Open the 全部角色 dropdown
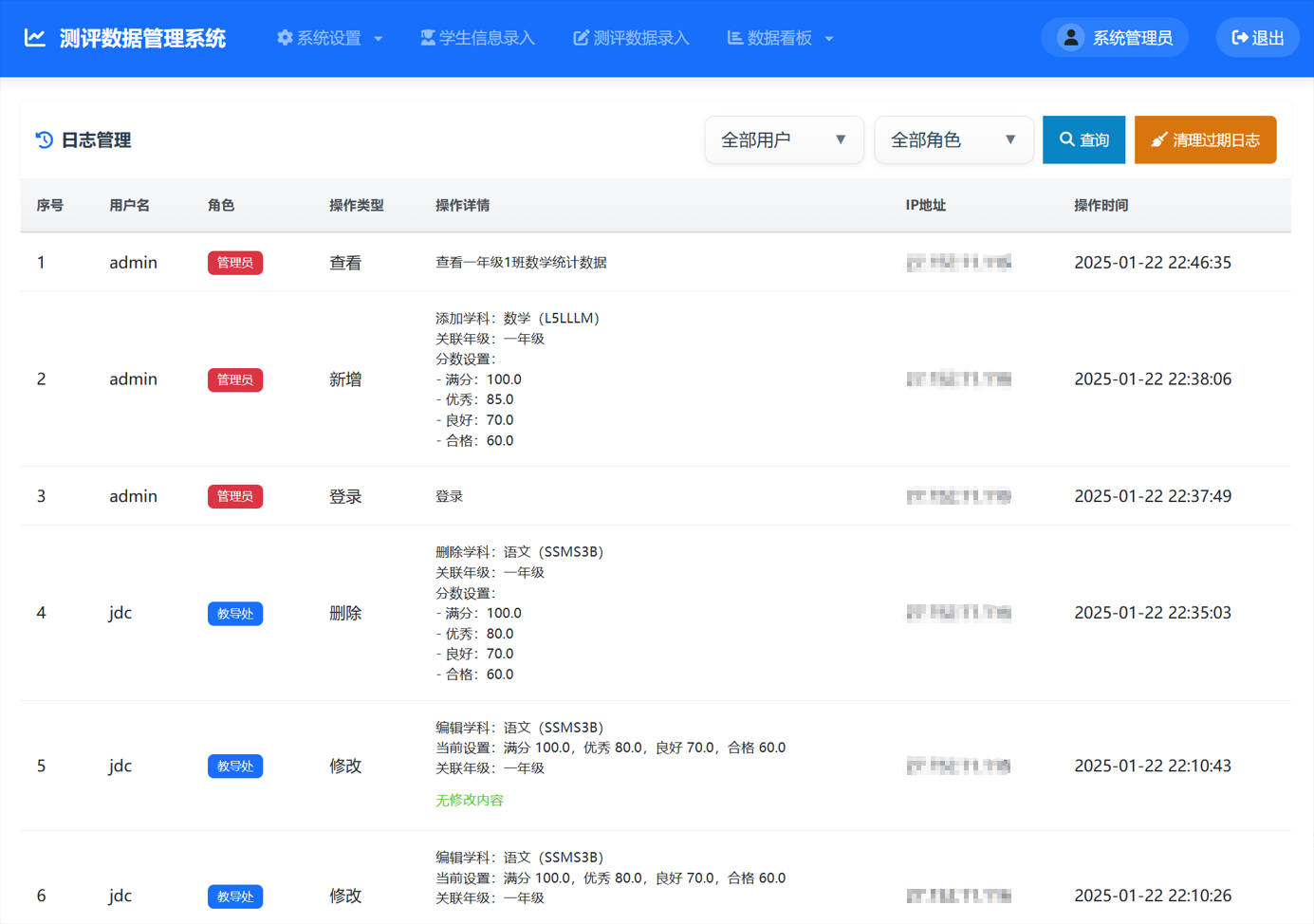 (953, 139)
